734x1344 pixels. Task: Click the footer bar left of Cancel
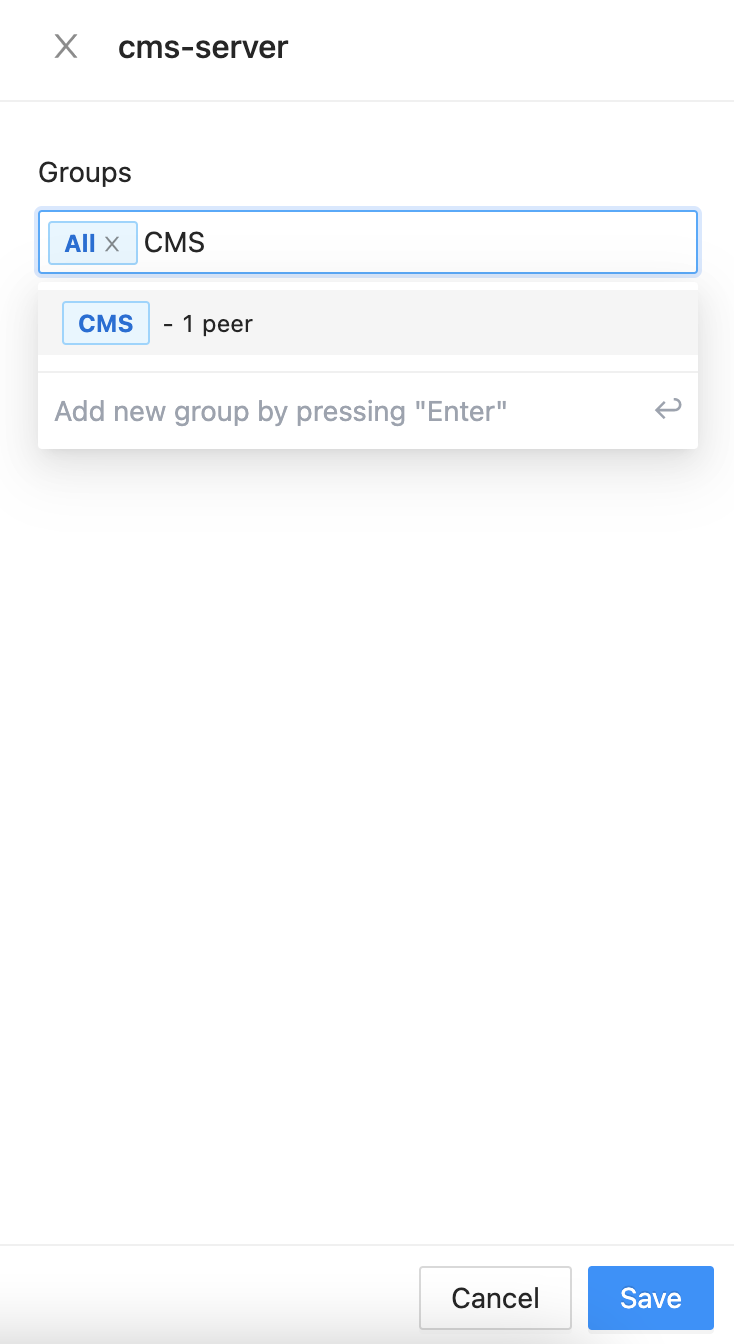200,1297
